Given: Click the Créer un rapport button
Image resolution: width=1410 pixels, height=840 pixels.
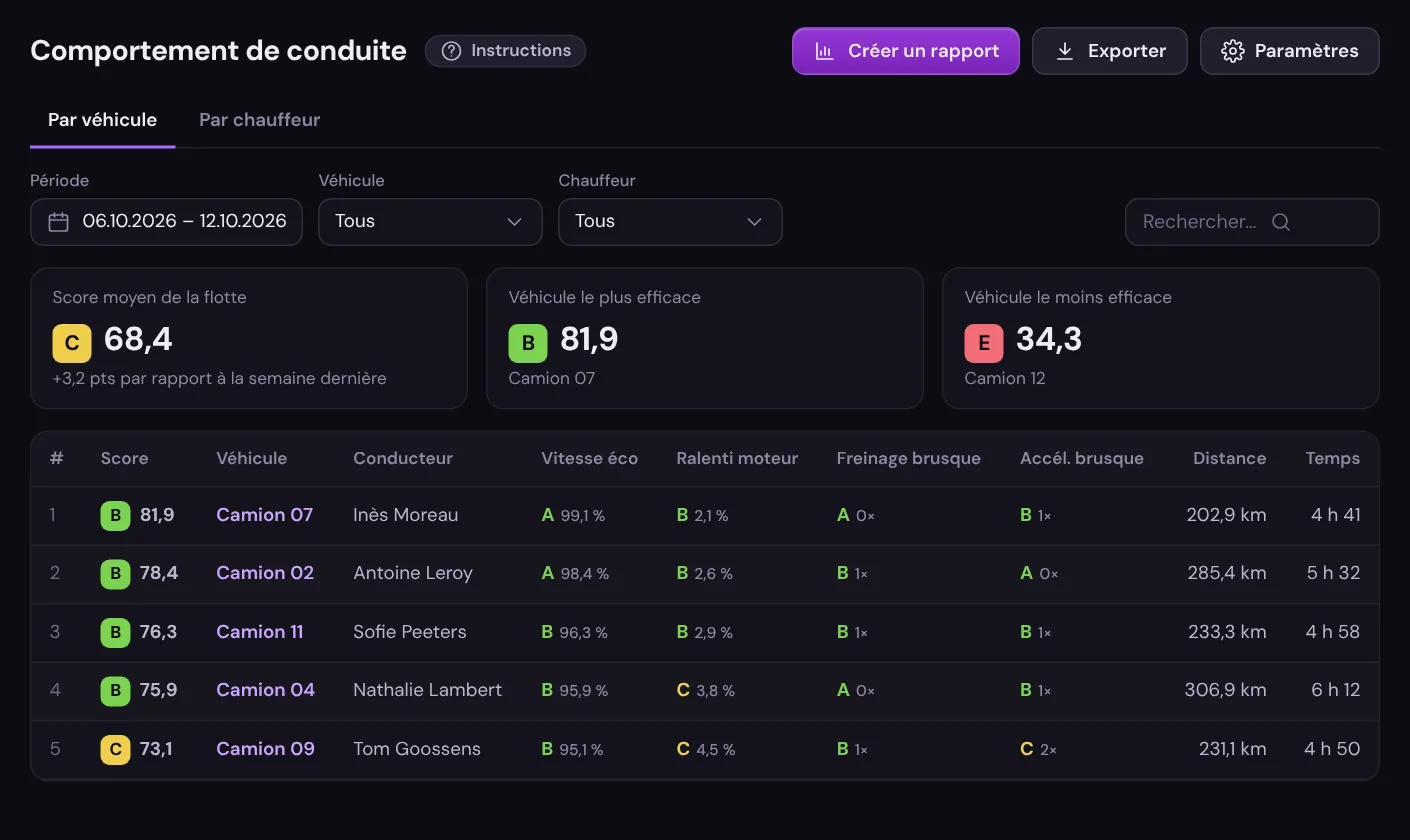Looking at the screenshot, I should pos(906,51).
